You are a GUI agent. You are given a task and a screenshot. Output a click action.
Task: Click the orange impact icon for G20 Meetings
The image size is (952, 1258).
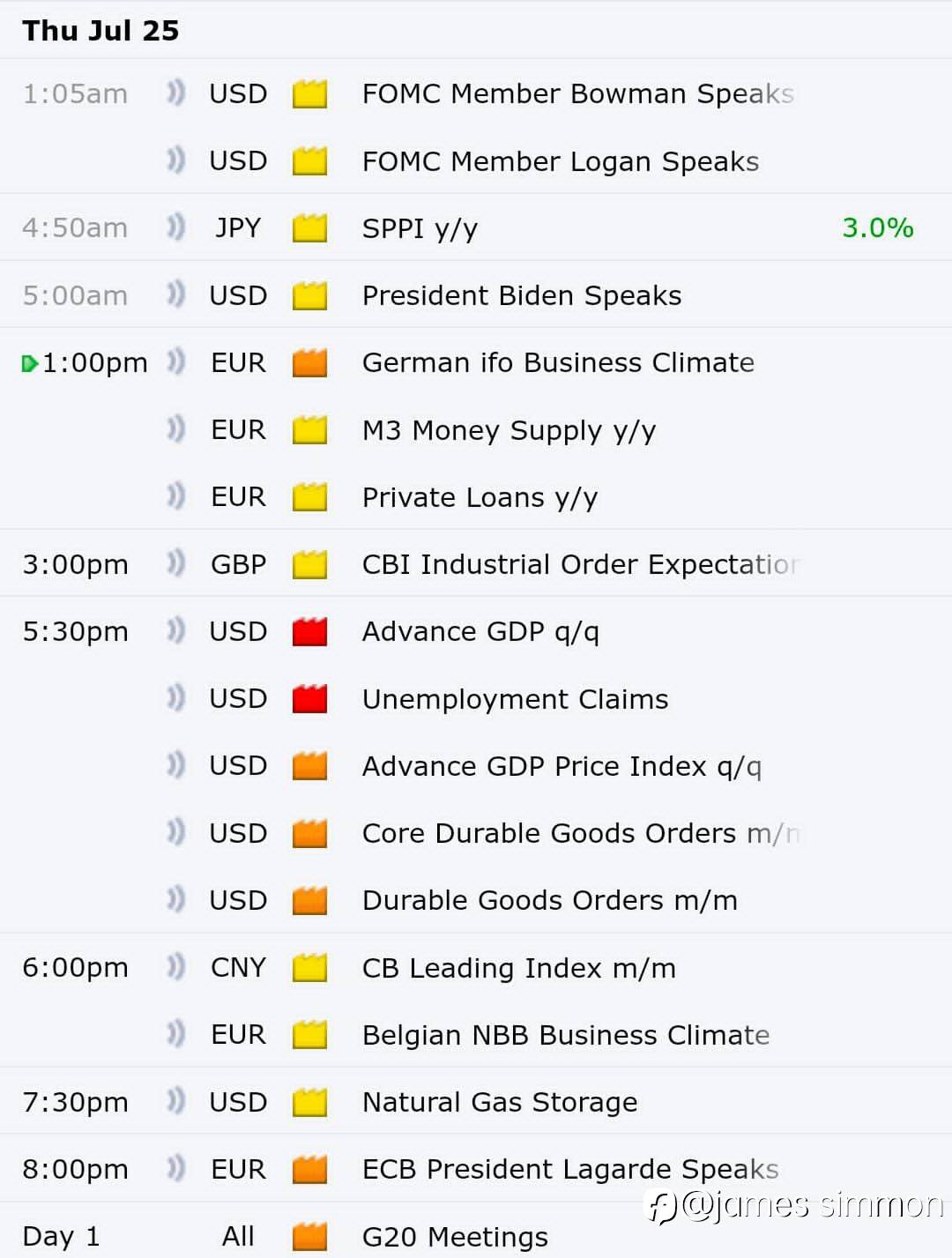(309, 1236)
